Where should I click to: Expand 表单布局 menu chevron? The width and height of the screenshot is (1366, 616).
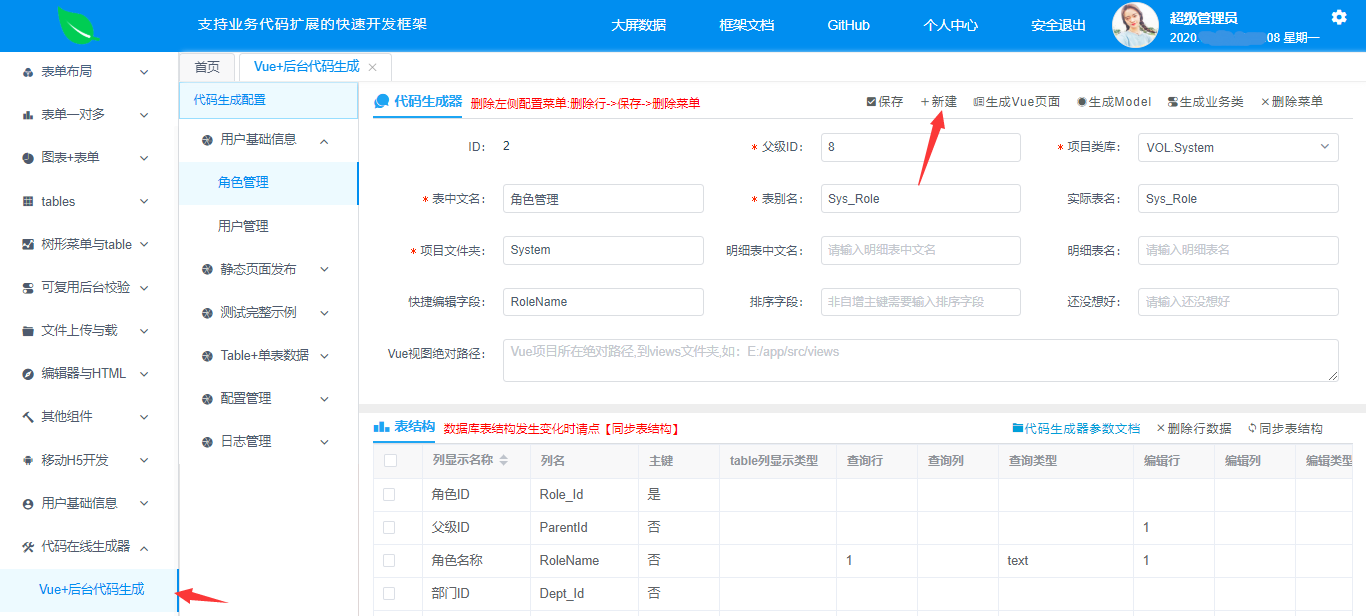coord(144,72)
